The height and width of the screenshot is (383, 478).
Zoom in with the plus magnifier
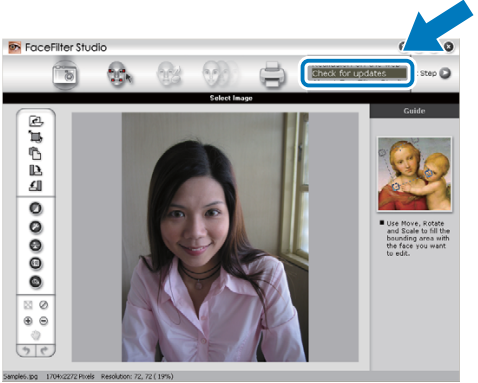pos(28,321)
